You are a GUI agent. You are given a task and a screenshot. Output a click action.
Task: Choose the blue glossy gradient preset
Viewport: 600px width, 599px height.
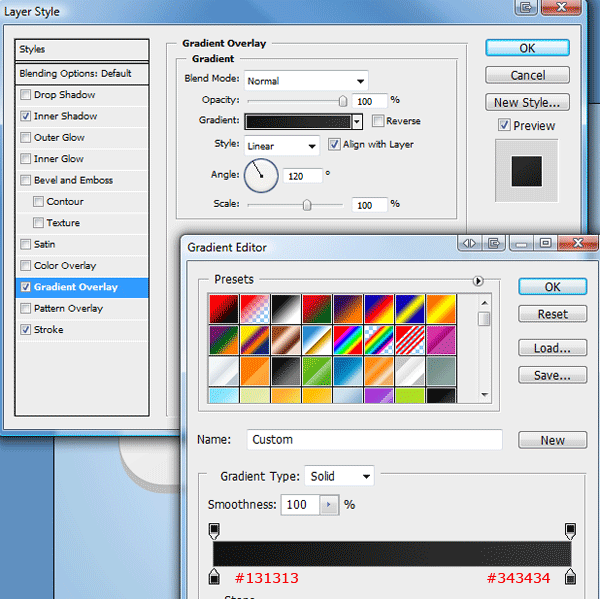348,371
